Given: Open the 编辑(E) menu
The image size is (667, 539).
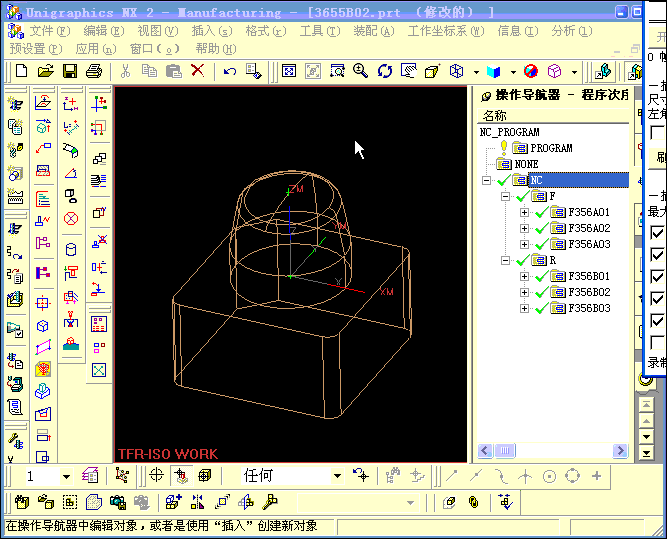Looking at the screenshot, I should (104, 31).
